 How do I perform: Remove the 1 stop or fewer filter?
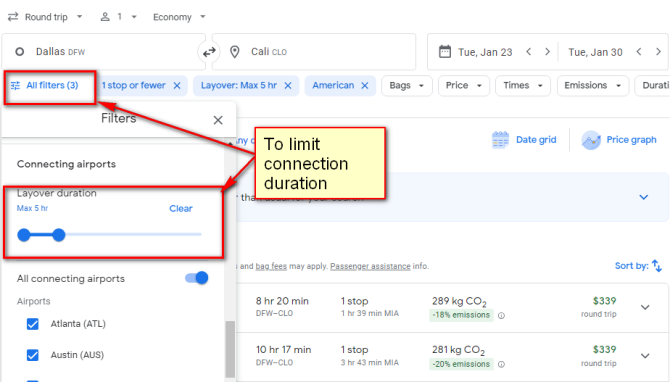[x=177, y=85]
